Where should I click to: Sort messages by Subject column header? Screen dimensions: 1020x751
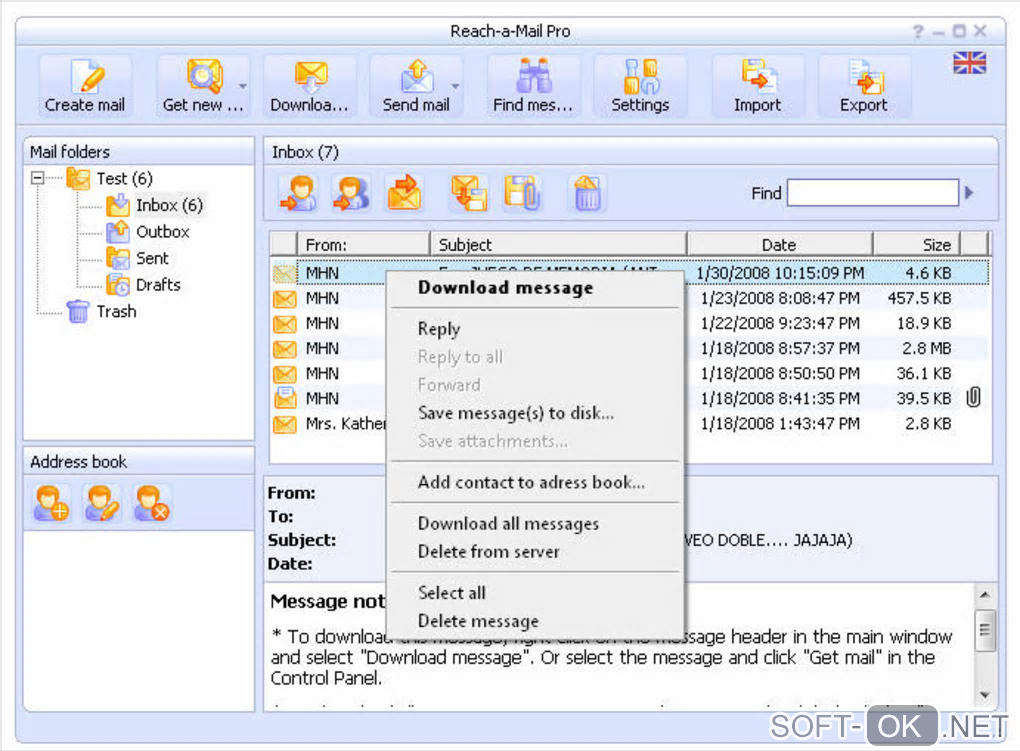pos(559,245)
